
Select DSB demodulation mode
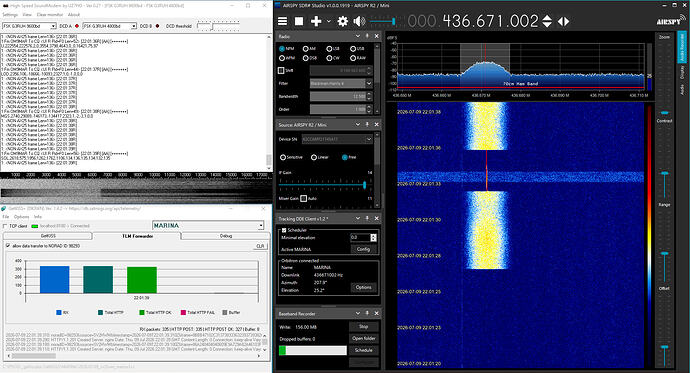coord(309,58)
